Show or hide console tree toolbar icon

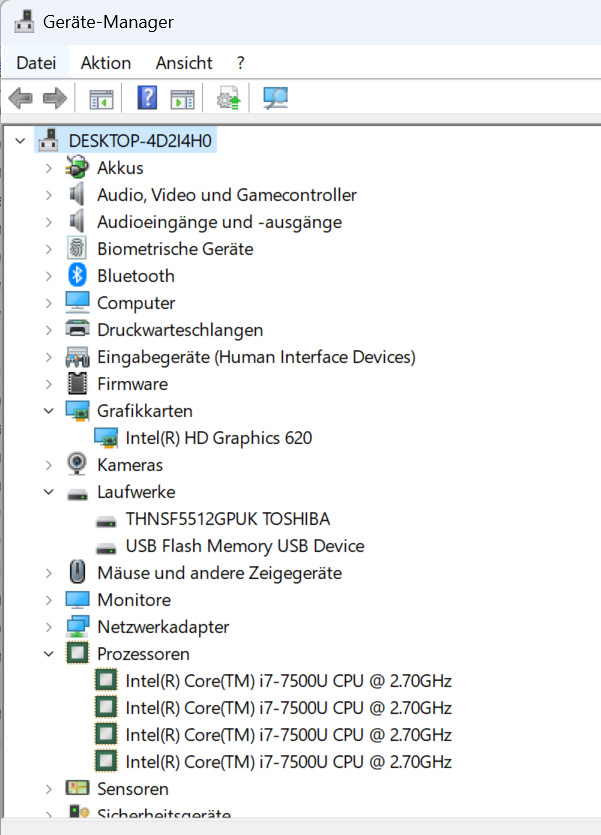pyautogui.click(x=101, y=99)
